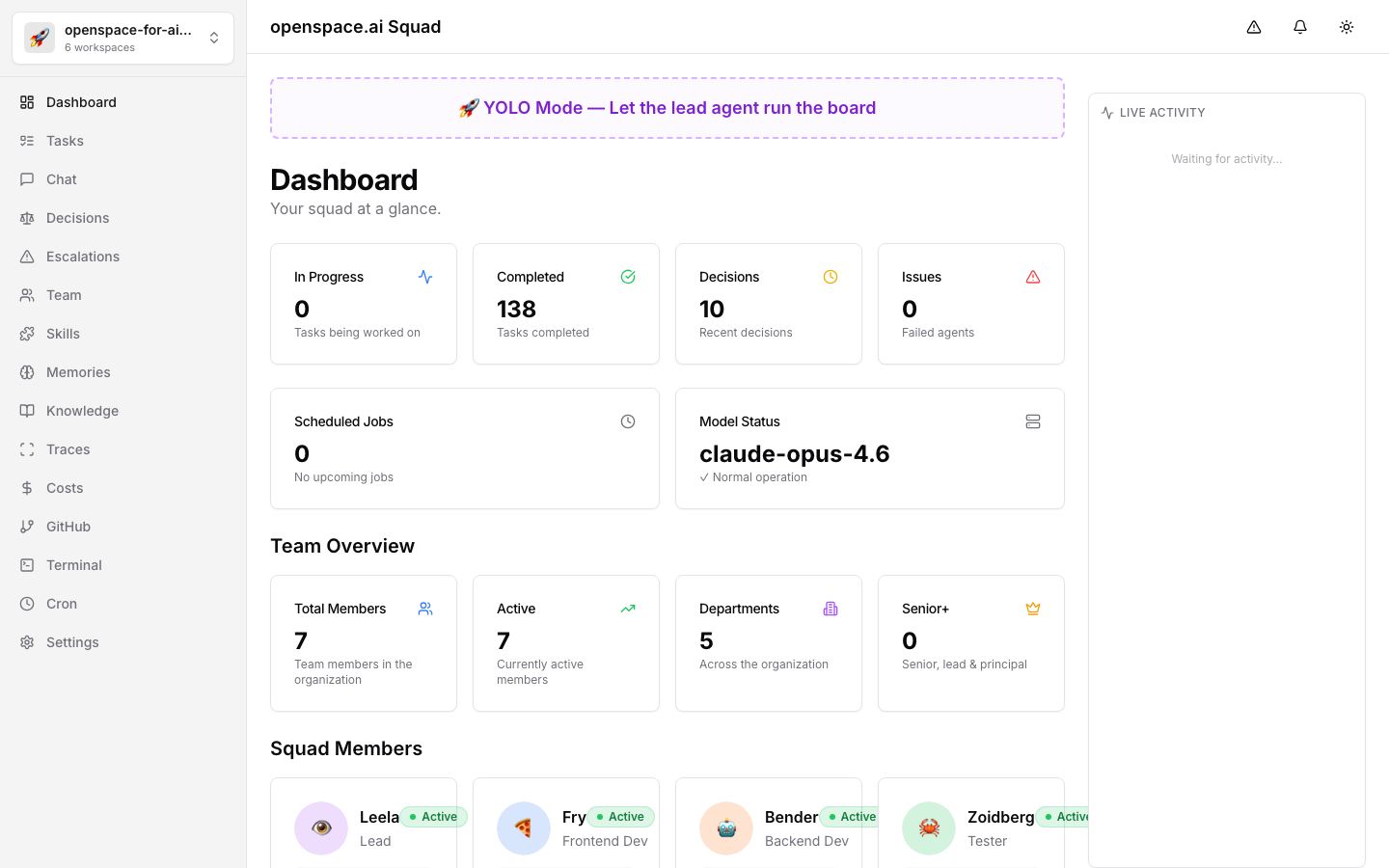Check notifications via the bell icon
Screen dimensions: 1389x868
click(1300, 27)
